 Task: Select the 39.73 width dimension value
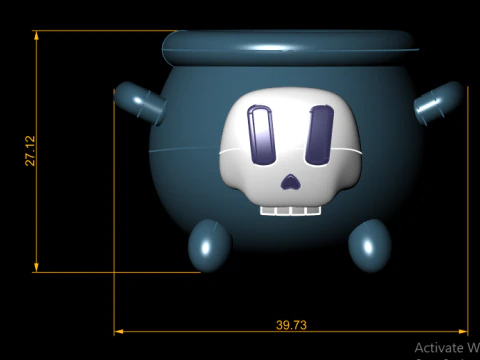(x=291, y=325)
